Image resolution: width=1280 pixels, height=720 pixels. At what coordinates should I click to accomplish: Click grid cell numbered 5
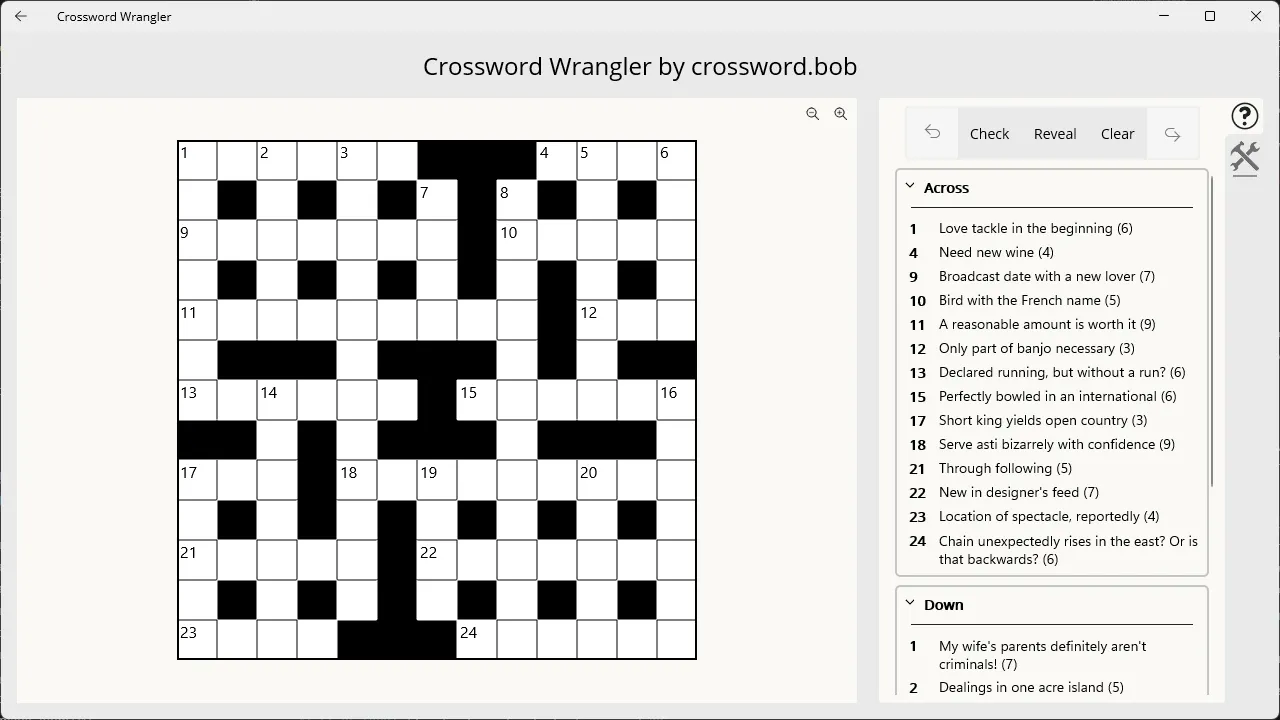[x=597, y=161]
